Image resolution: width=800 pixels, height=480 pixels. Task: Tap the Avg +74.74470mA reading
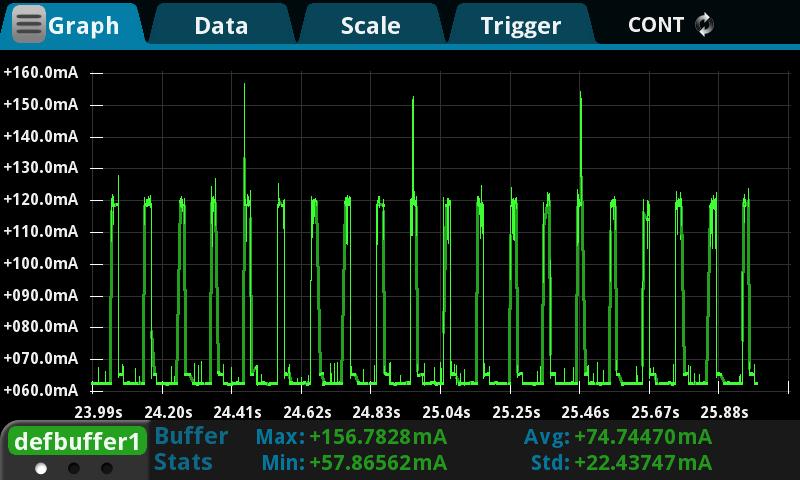coord(618,437)
